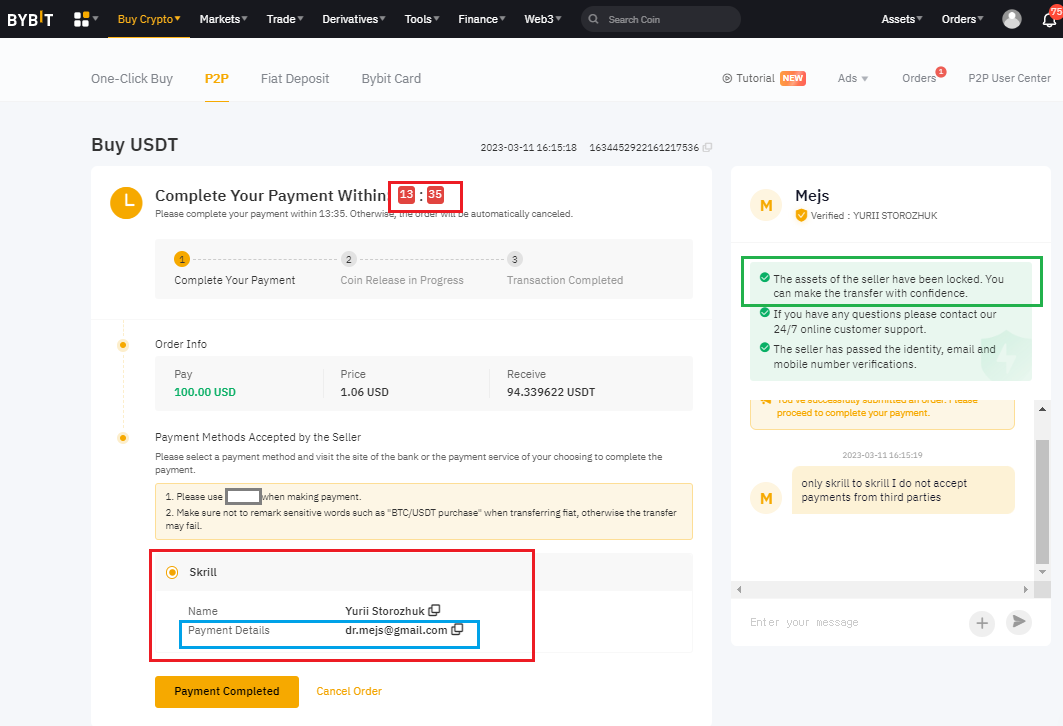The image size is (1063, 726).
Task: Click seller avatar M beside Mejs
Action: click(x=766, y=205)
